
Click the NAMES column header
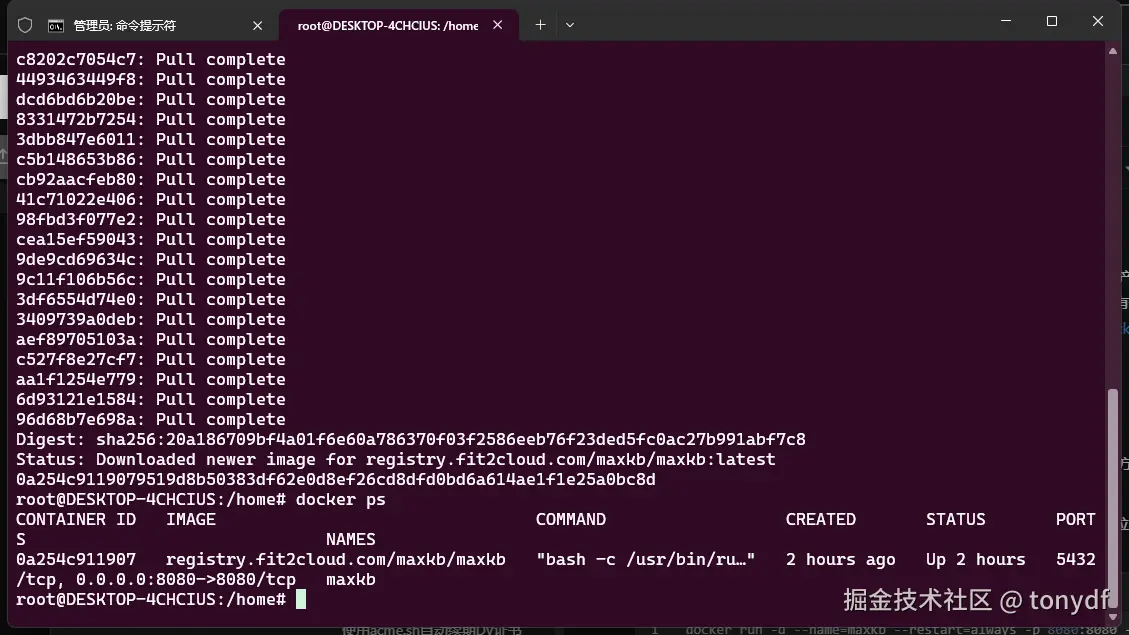(351, 540)
